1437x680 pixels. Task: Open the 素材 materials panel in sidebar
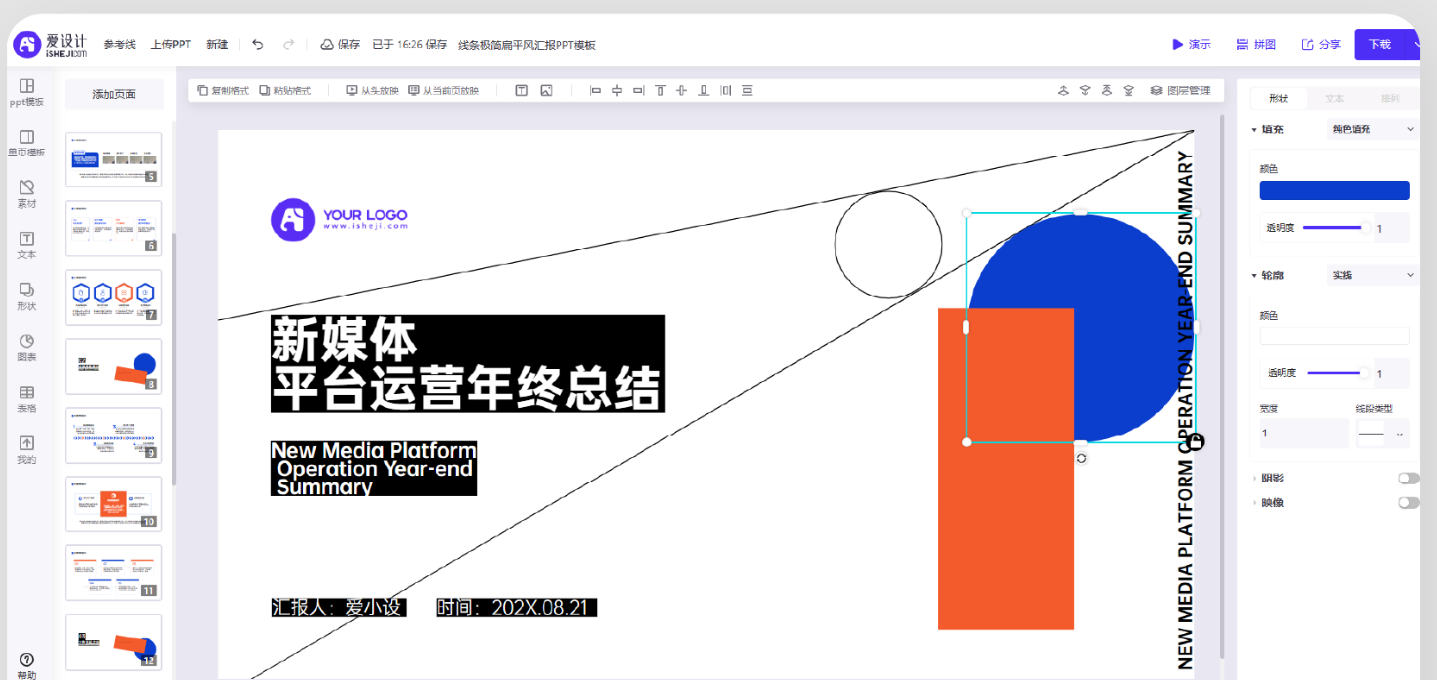click(27, 193)
